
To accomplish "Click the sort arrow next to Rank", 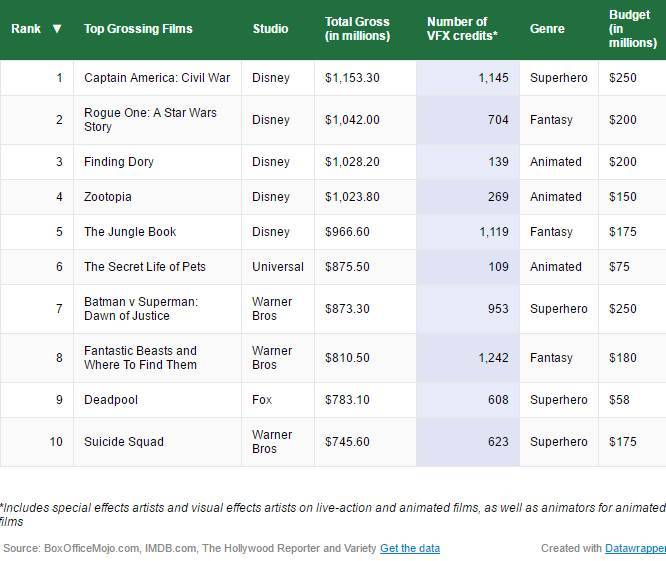I will (x=57, y=29).
